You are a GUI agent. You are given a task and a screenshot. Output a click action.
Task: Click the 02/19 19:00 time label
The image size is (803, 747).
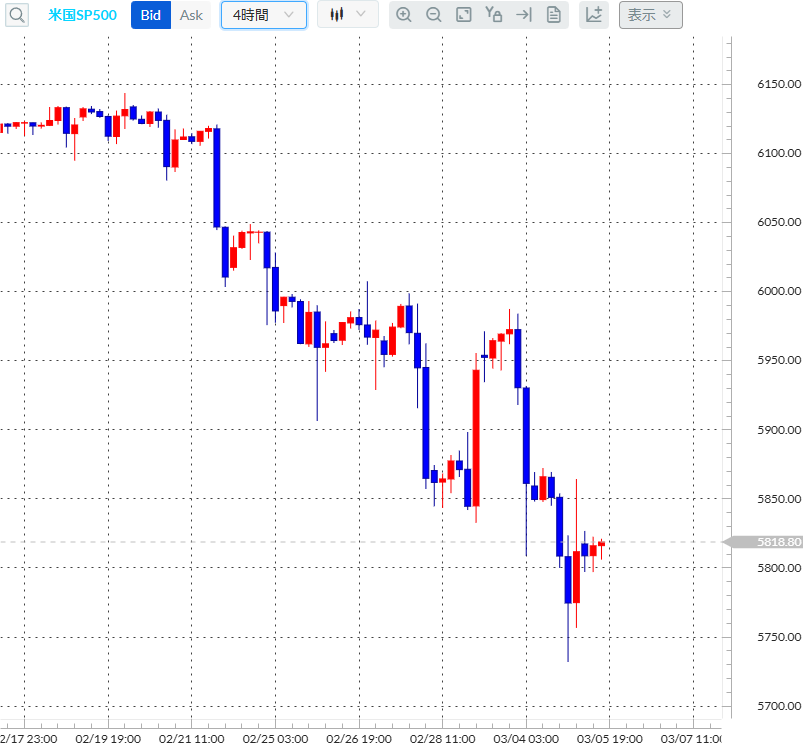(x=108, y=739)
